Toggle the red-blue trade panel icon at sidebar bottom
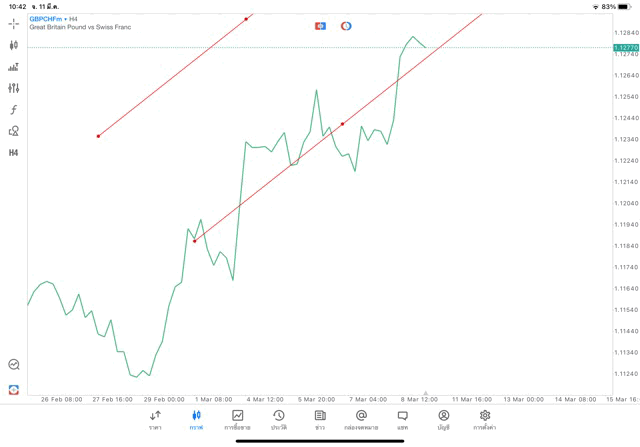This screenshot has height=447, width=640. (14, 389)
